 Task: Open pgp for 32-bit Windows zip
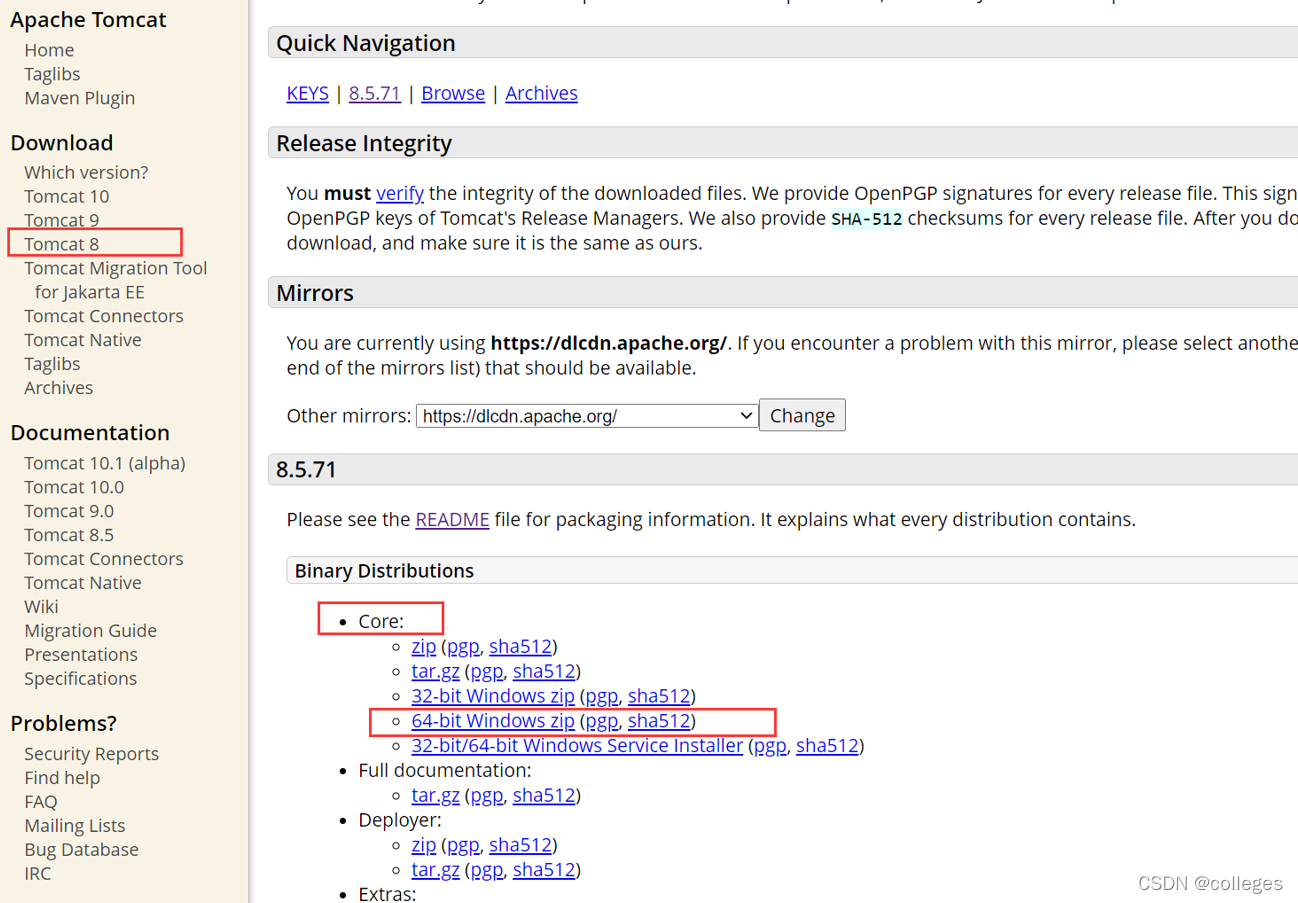pyautogui.click(x=602, y=696)
